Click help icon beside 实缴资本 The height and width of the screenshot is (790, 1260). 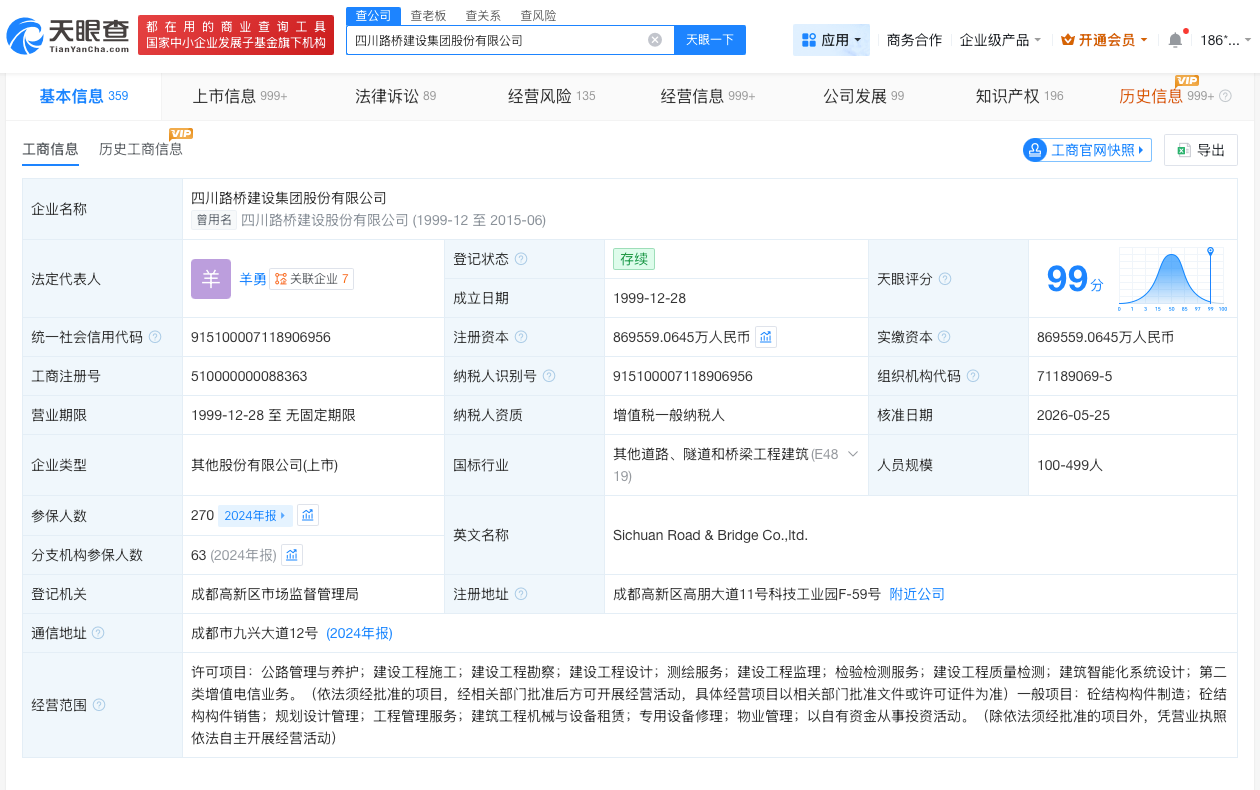click(x=944, y=337)
